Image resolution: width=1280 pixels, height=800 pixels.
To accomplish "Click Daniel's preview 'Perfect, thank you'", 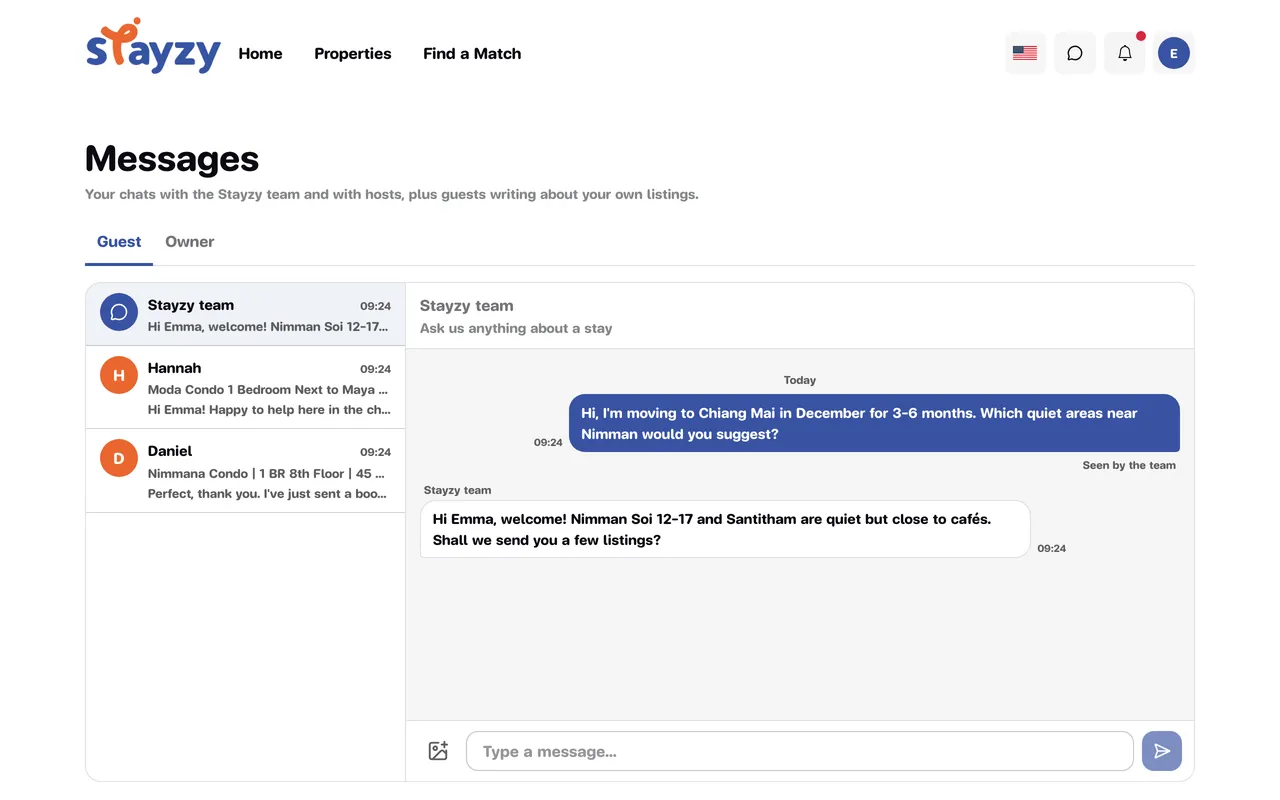I will pos(269,494).
